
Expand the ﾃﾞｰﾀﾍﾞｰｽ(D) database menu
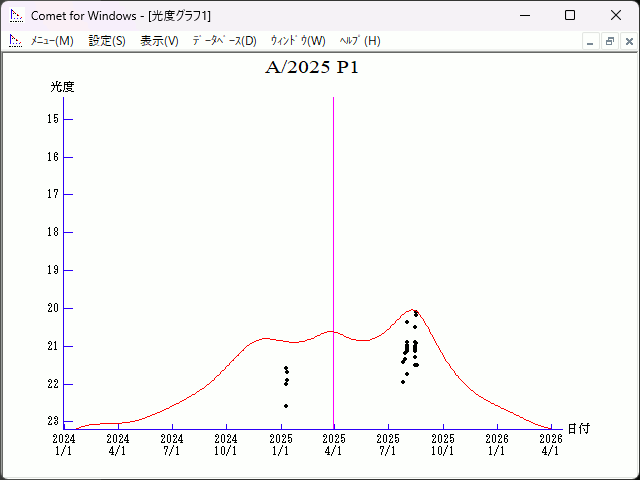224,41
